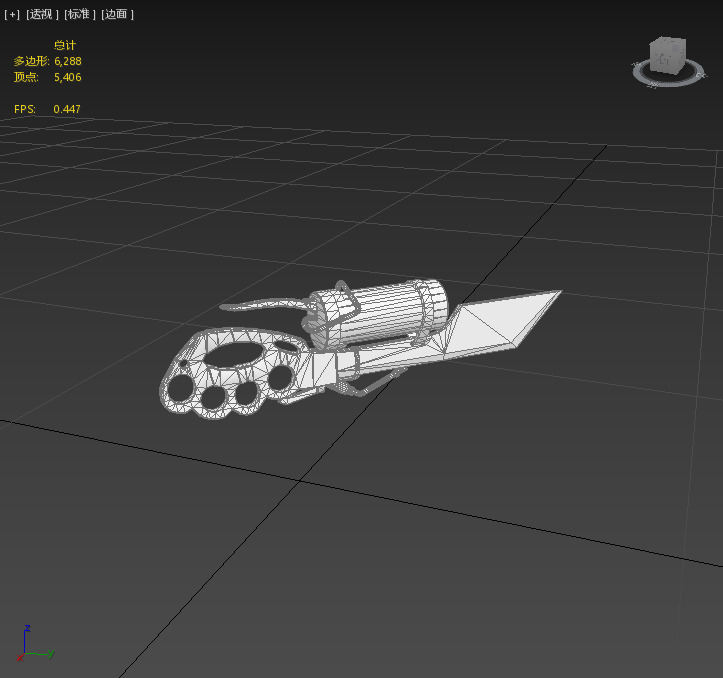Open the [标准] shading standard menu
The width and height of the screenshot is (723, 678).
click(79, 14)
